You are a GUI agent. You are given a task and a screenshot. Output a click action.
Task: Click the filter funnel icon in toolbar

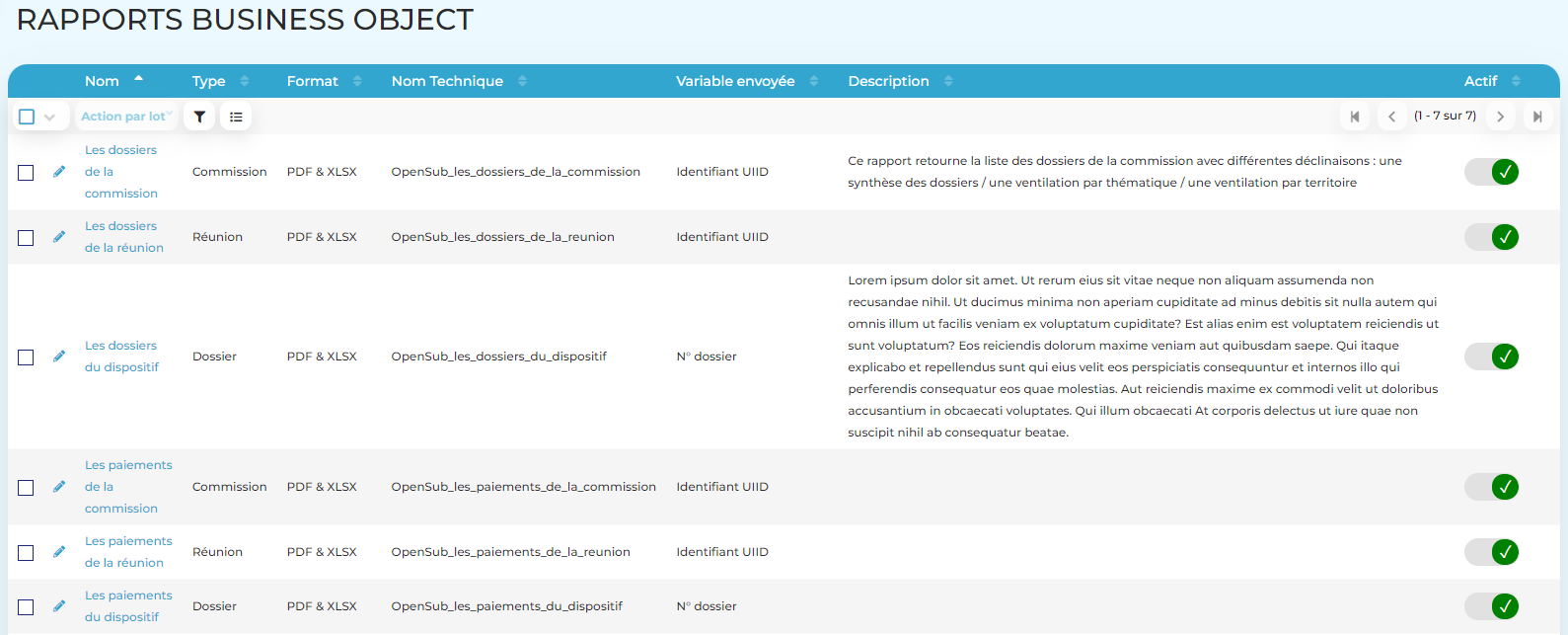click(x=199, y=117)
